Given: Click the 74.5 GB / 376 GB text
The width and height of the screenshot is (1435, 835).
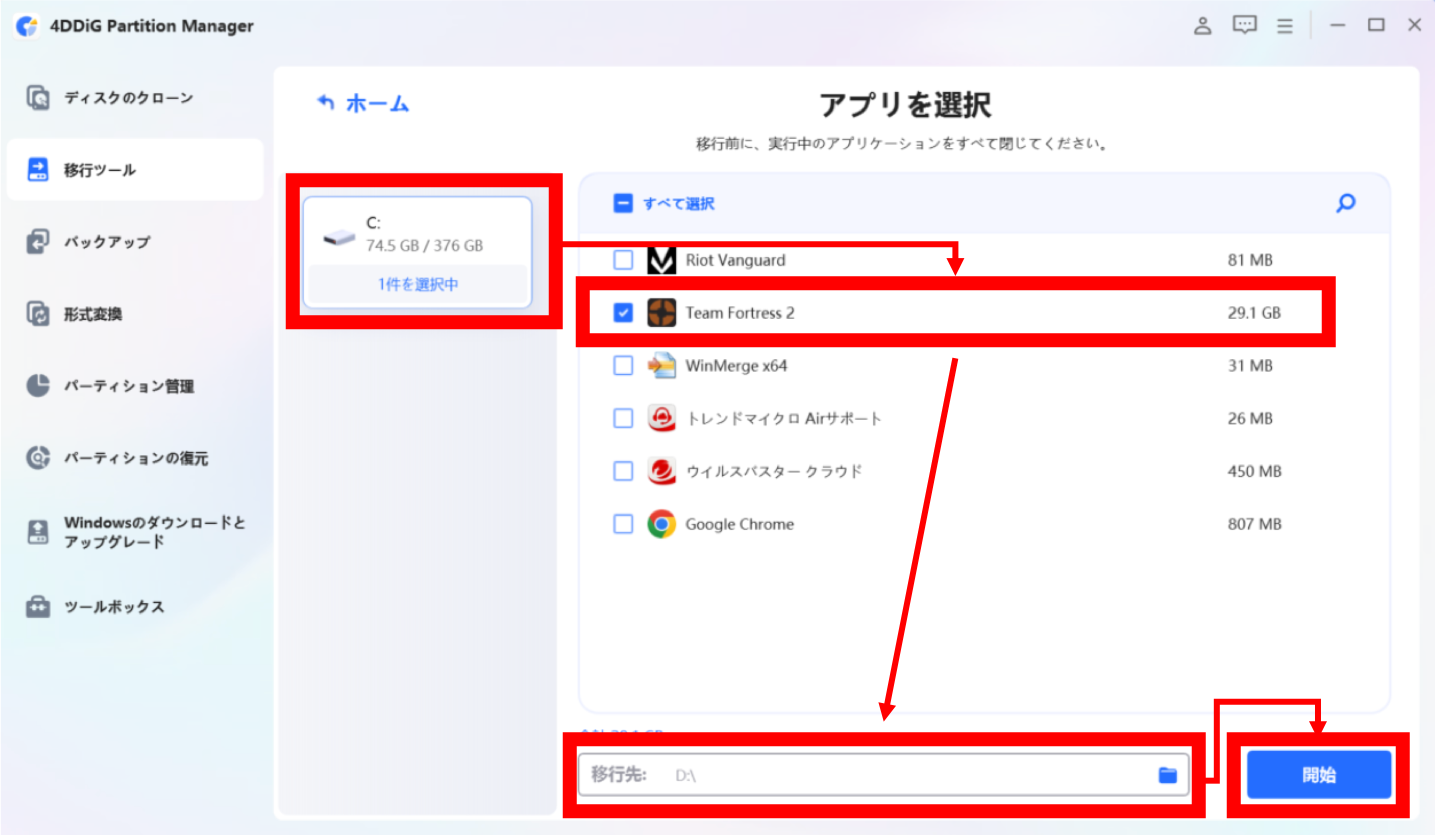Looking at the screenshot, I should click(424, 246).
